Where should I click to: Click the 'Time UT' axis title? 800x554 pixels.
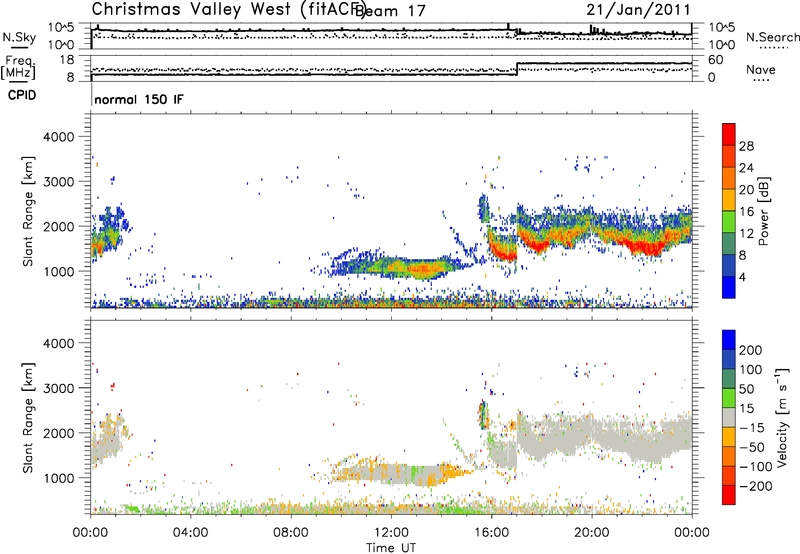click(x=391, y=547)
